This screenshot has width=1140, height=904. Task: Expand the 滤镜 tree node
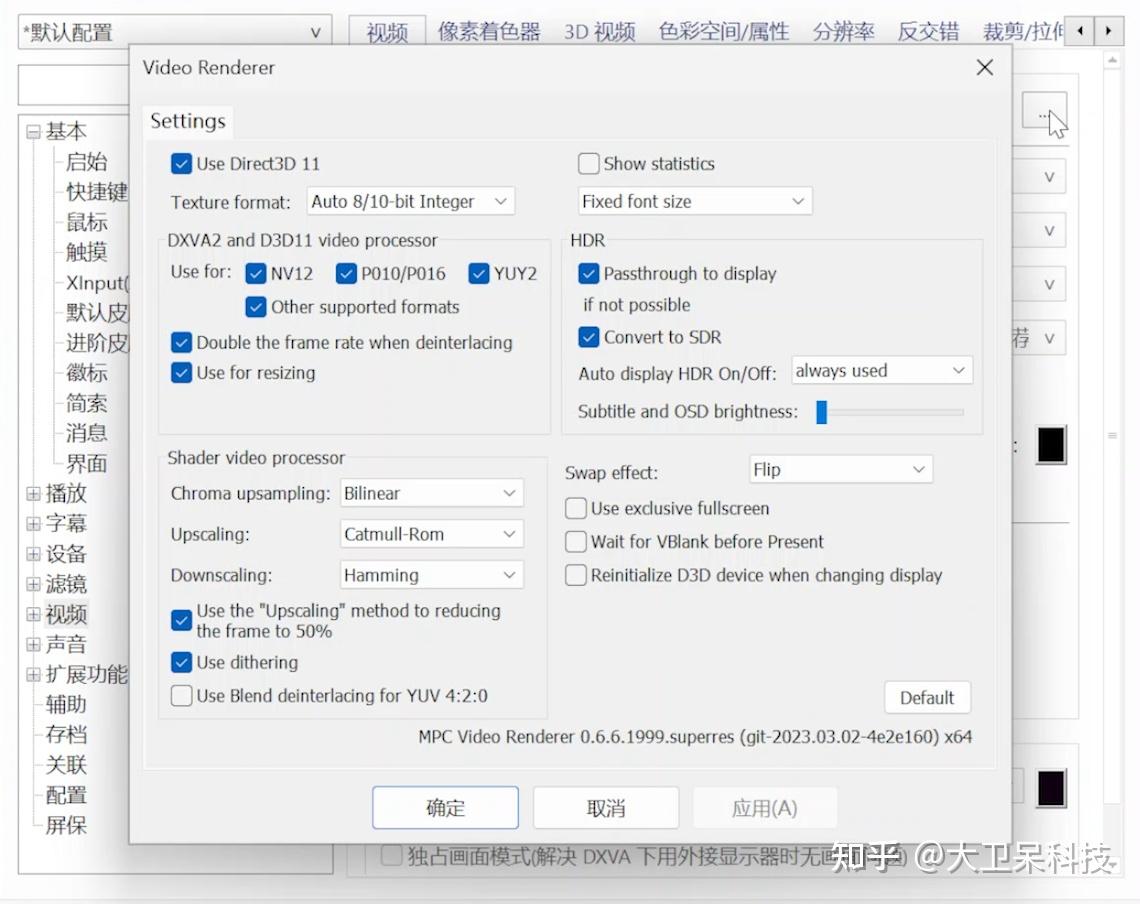click(32, 584)
